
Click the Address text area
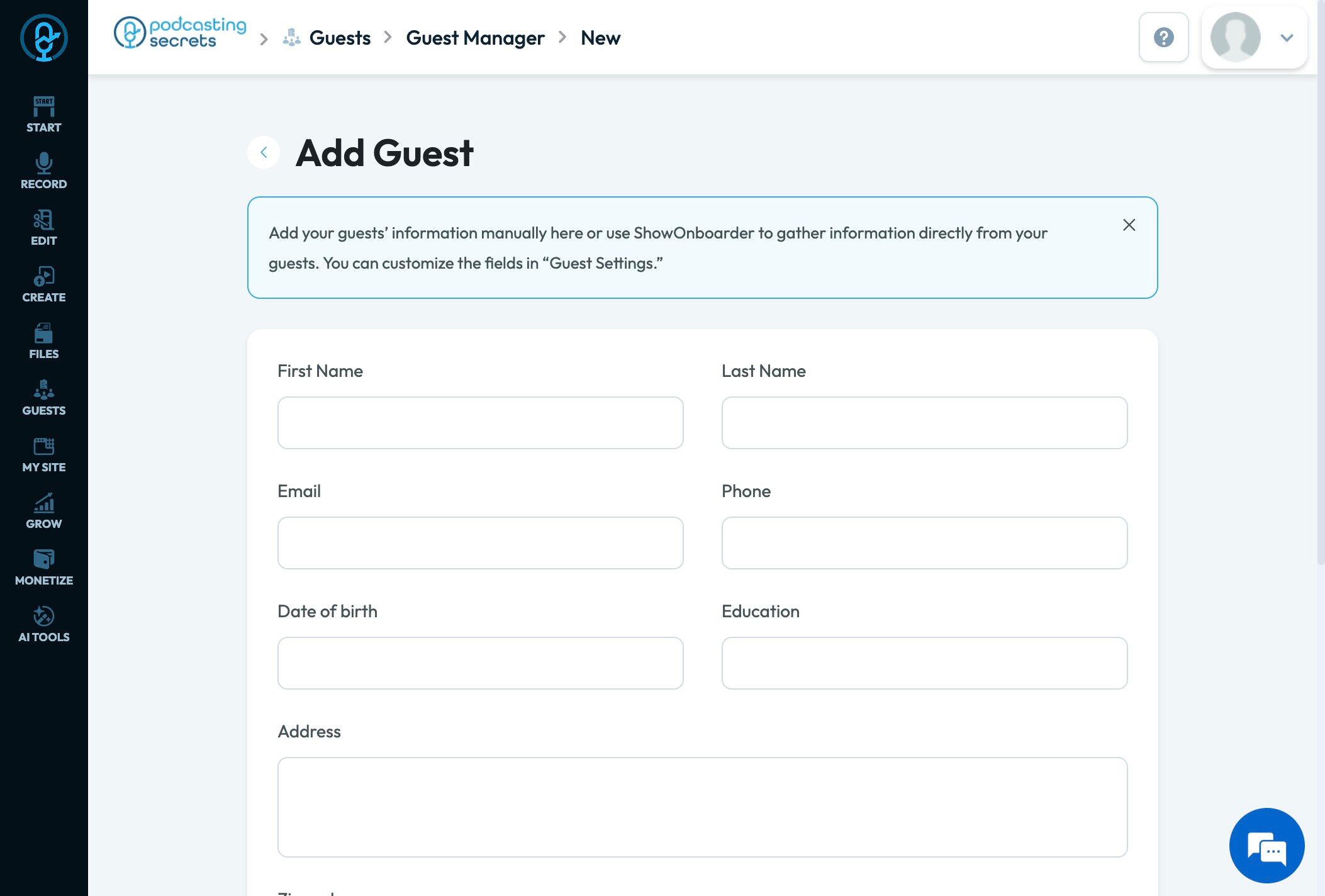[x=702, y=807]
